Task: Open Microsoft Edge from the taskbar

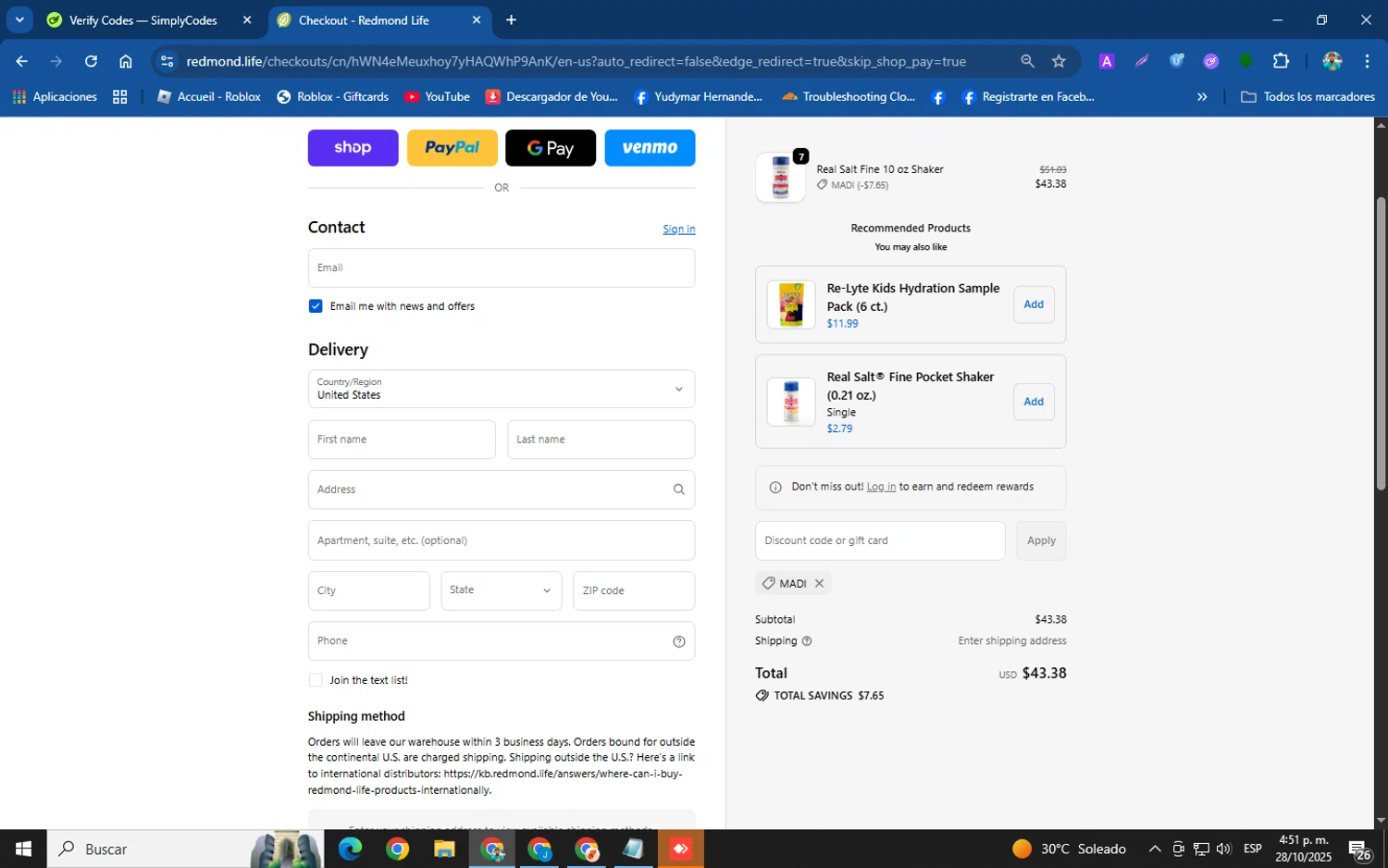Action: (x=350, y=849)
